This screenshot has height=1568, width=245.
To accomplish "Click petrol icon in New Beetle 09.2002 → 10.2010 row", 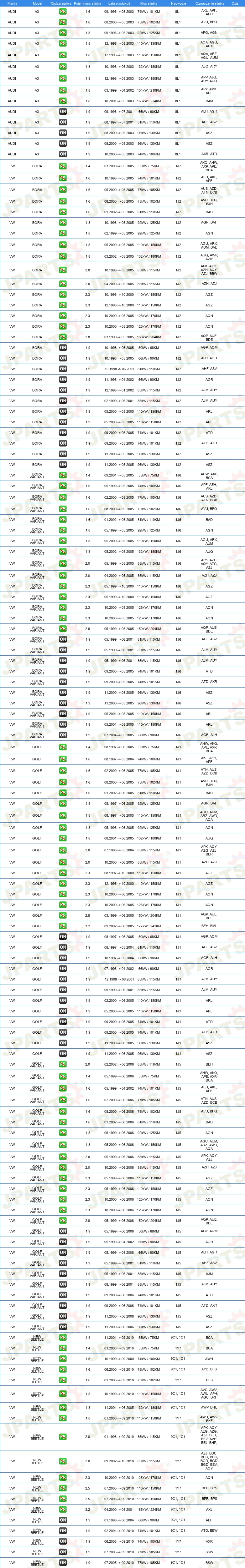I will coord(63,1461).
